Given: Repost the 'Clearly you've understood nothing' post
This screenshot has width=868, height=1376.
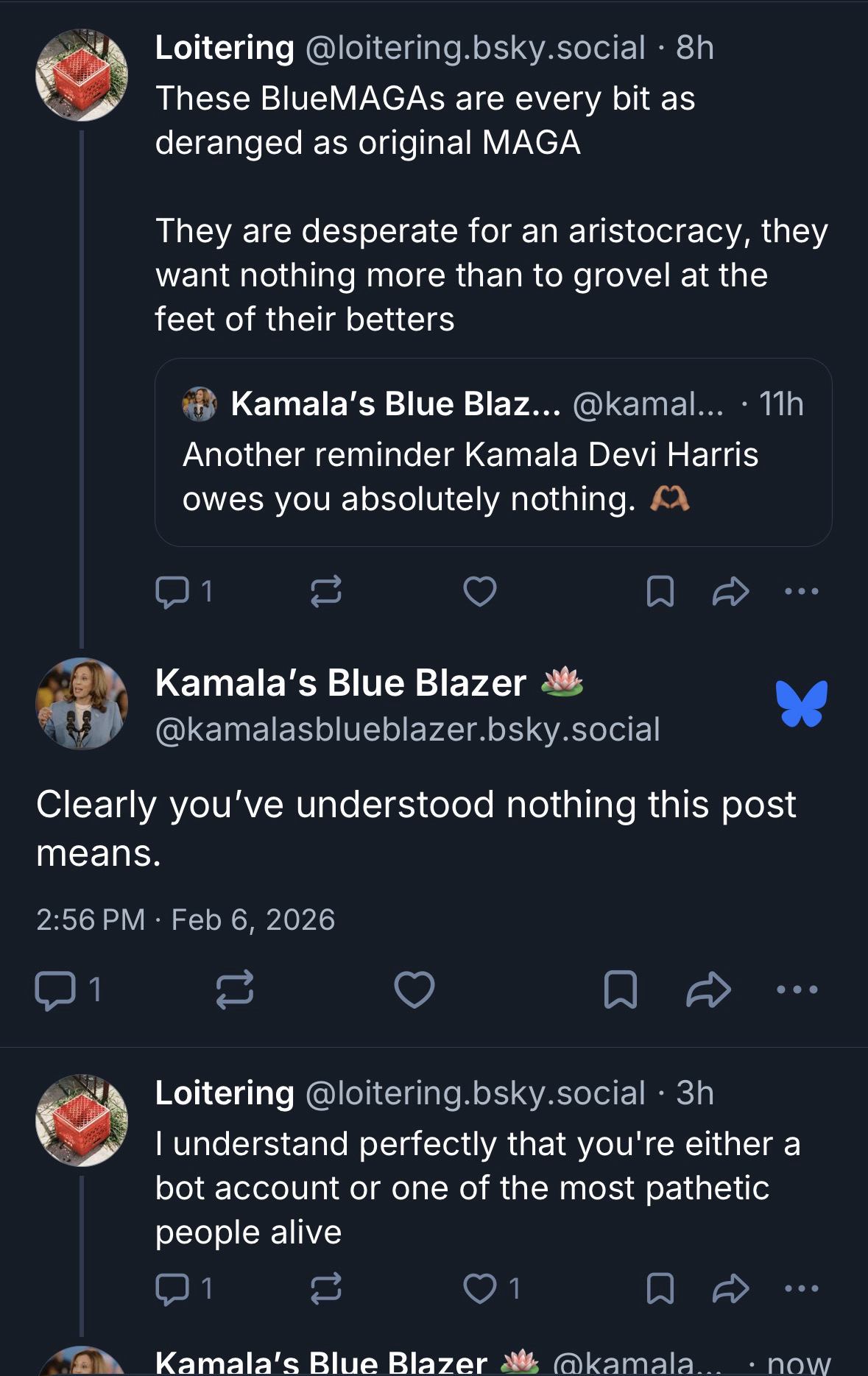Looking at the screenshot, I should tap(235, 989).
